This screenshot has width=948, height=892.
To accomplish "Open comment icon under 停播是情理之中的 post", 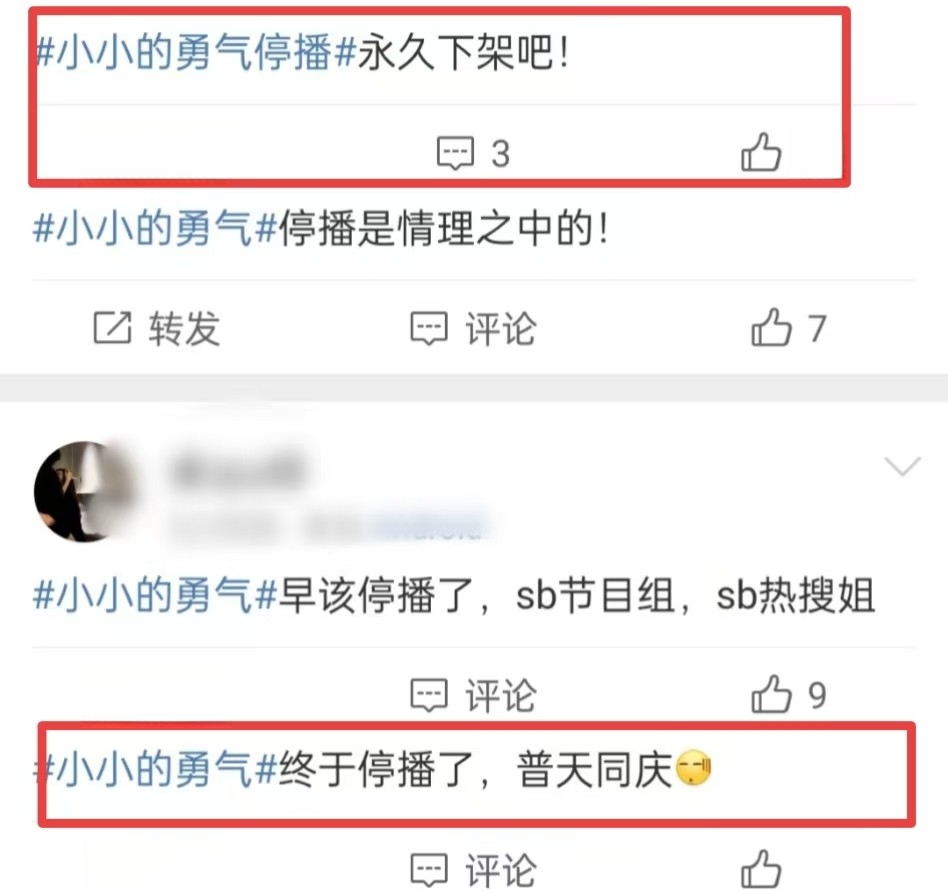I will pos(429,328).
